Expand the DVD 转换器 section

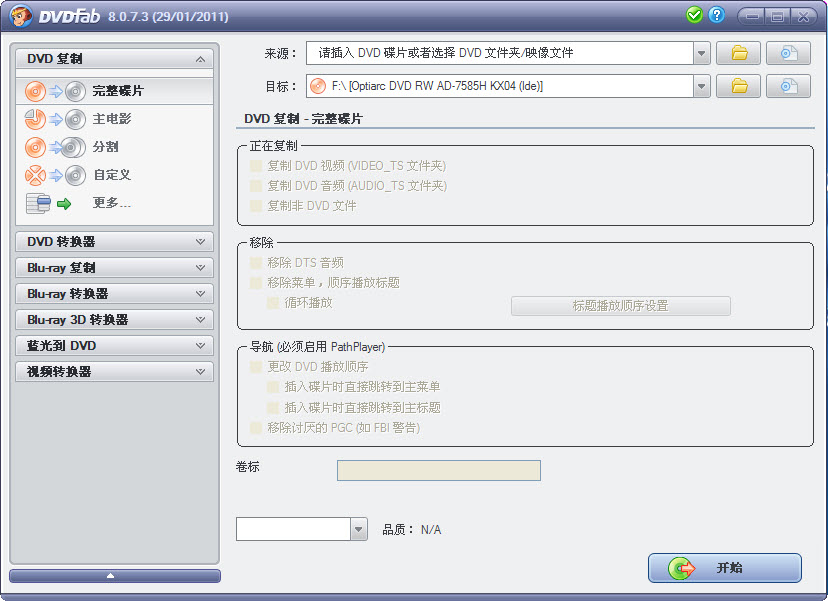[x=115, y=242]
